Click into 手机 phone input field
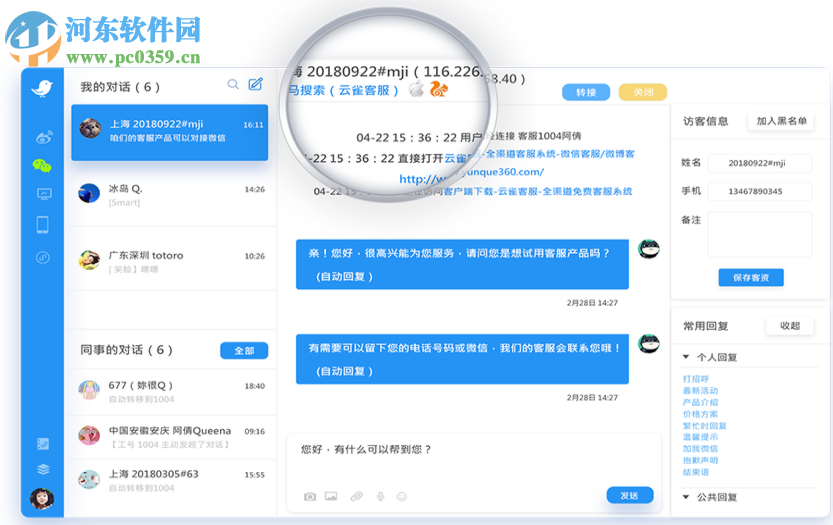Image resolution: width=833 pixels, height=525 pixels. (x=760, y=191)
